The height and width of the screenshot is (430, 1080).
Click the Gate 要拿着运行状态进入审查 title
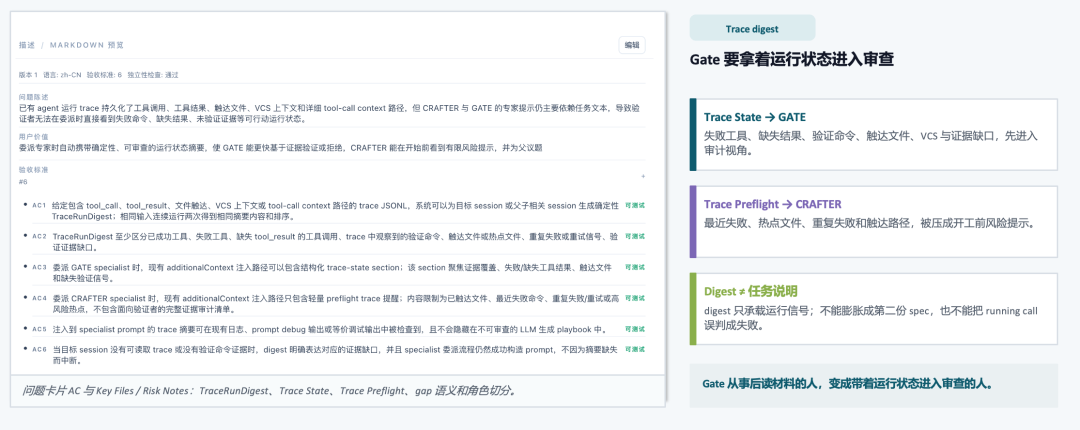792,60
